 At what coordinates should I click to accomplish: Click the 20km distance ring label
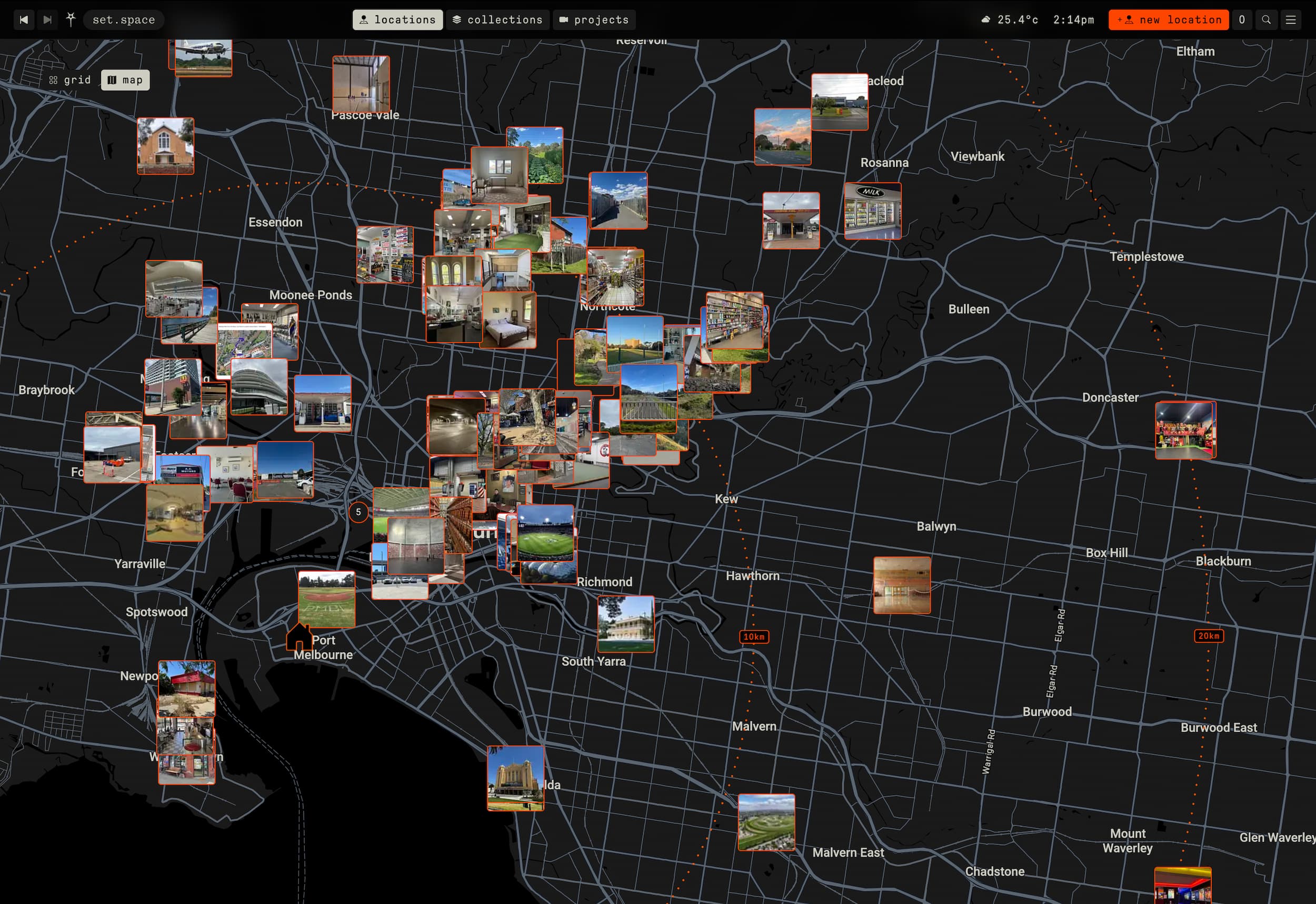pos(1209,636)
